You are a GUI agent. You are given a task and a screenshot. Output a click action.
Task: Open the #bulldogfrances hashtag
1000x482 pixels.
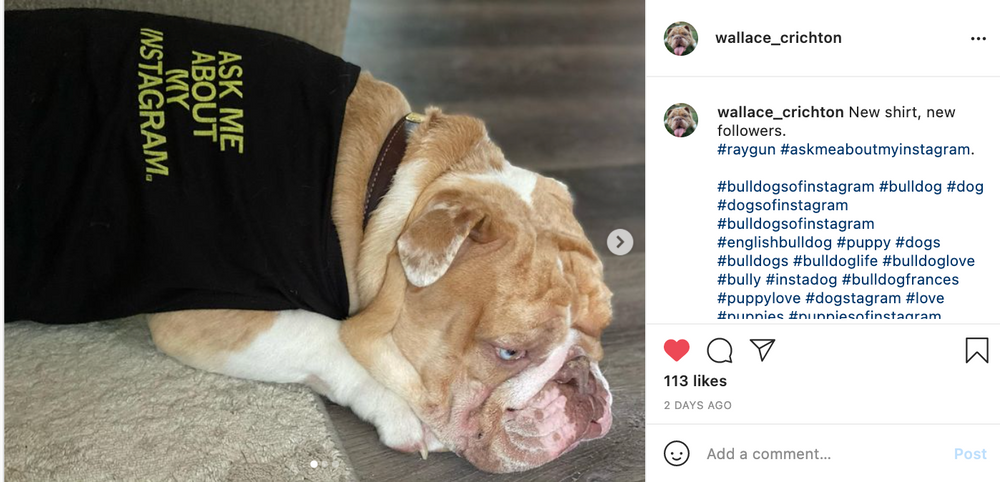pos(900,279)
